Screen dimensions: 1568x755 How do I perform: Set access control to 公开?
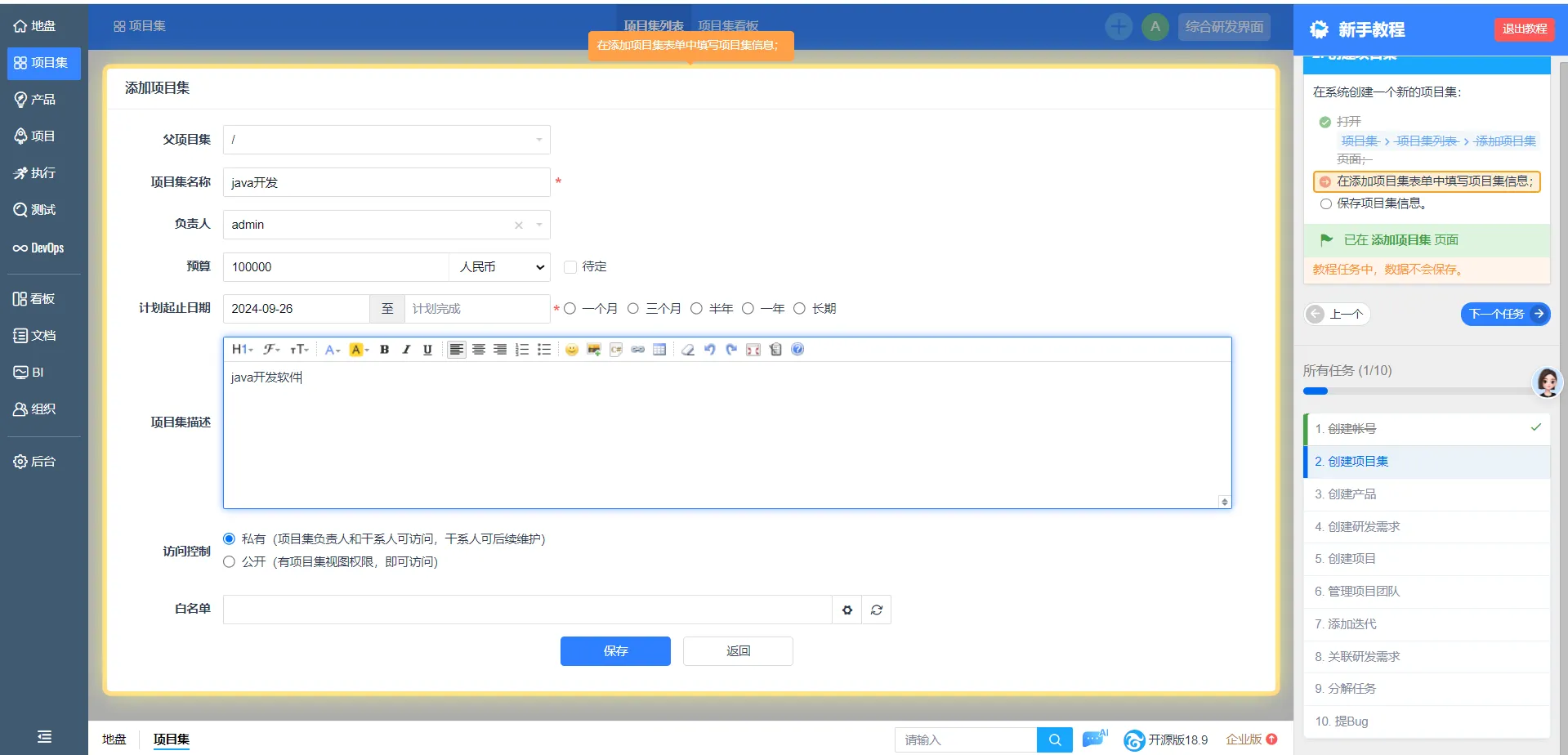[229, 562]
